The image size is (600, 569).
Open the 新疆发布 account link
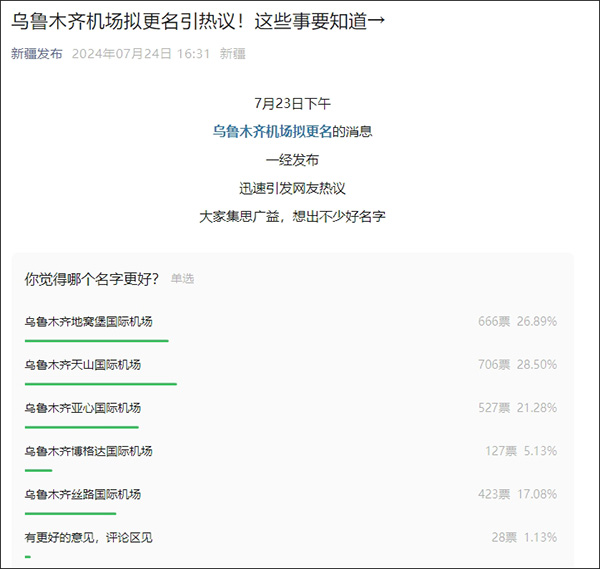37,54
